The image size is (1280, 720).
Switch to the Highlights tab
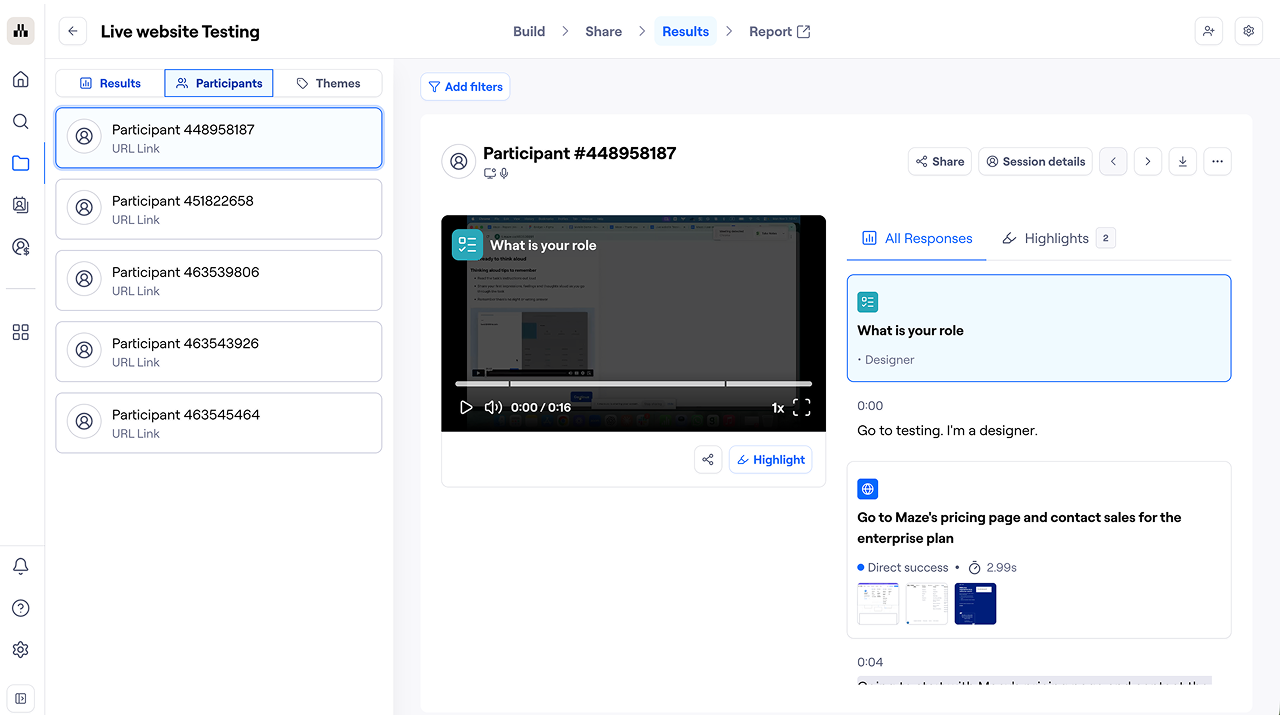1056,238
